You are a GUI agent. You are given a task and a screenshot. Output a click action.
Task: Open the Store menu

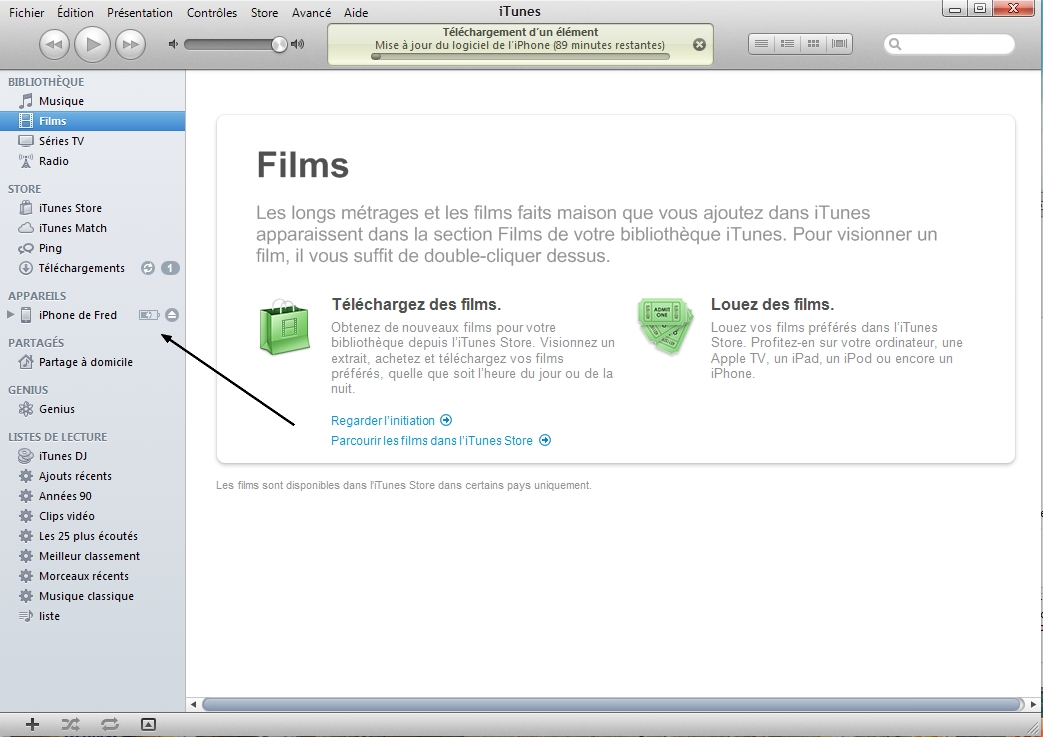pos(264,13)
